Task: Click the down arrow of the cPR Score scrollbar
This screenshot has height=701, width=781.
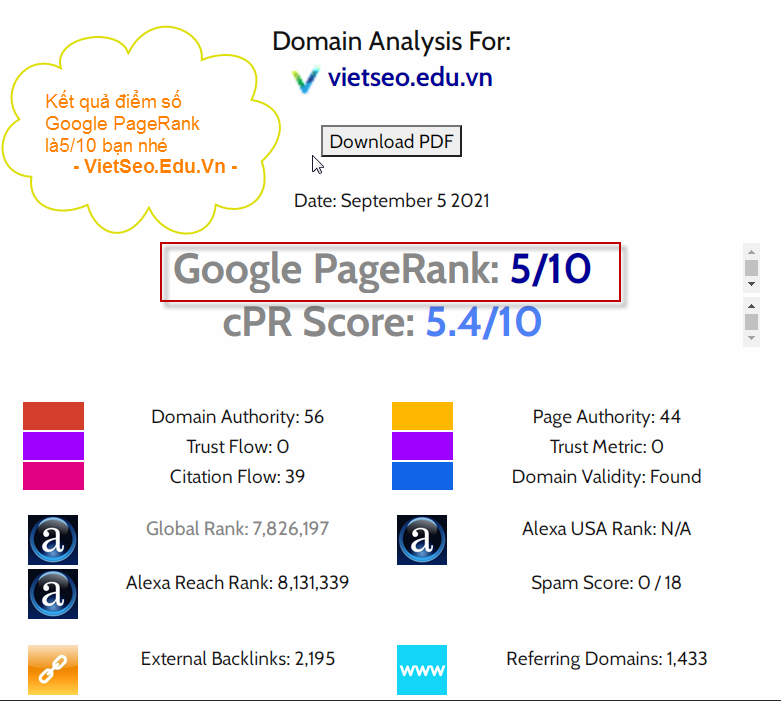Action: tap(752, 338)
